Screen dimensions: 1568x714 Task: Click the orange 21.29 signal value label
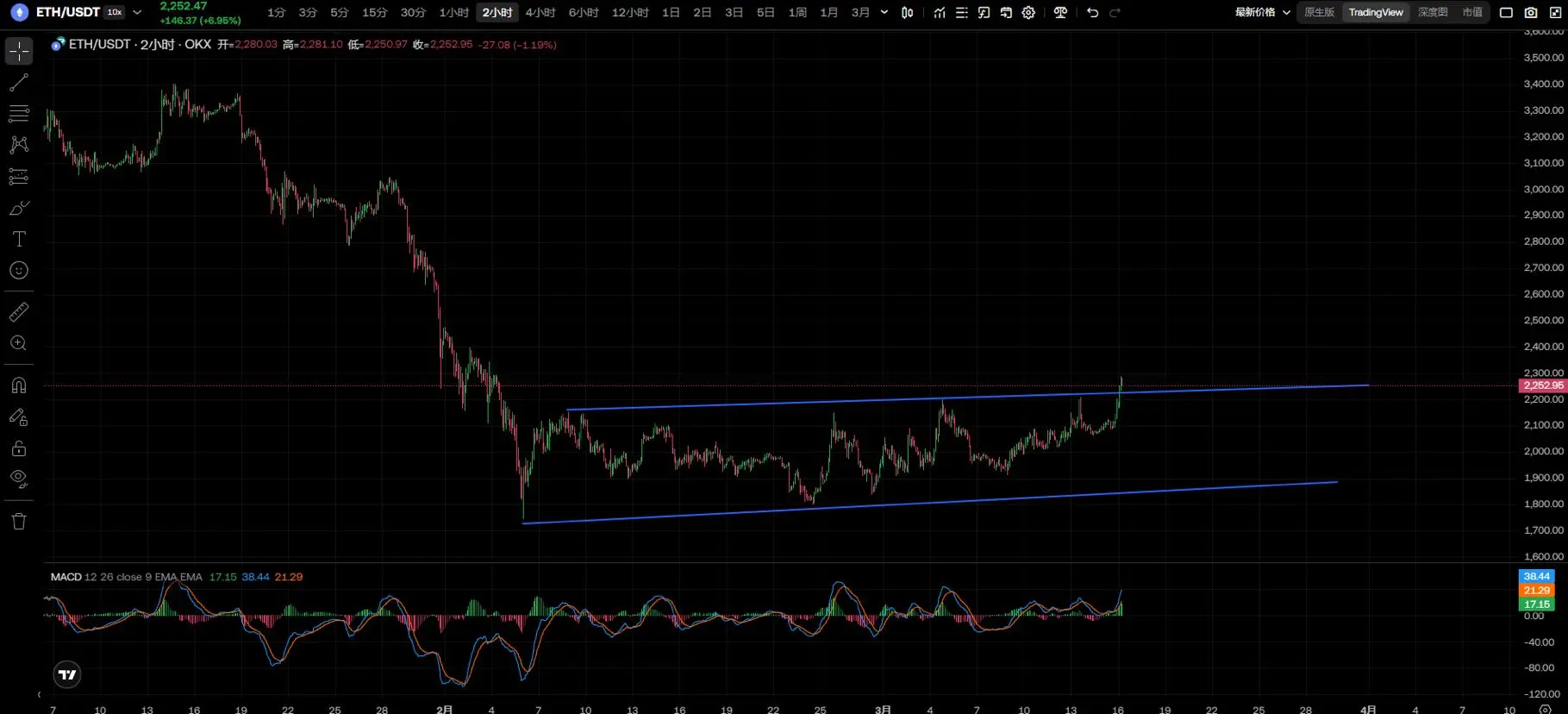point(1536,591)
